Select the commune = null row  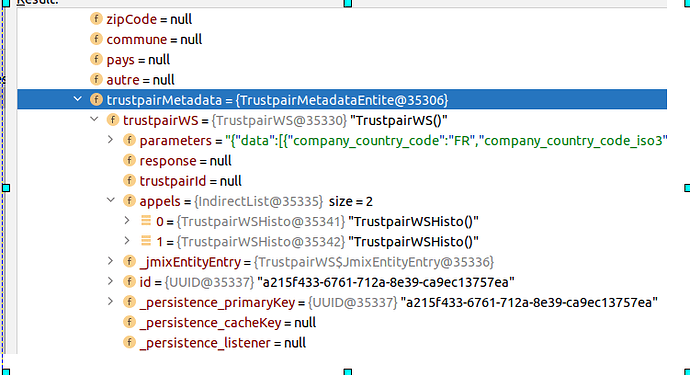pyautogui.click(x=154, y=40)
